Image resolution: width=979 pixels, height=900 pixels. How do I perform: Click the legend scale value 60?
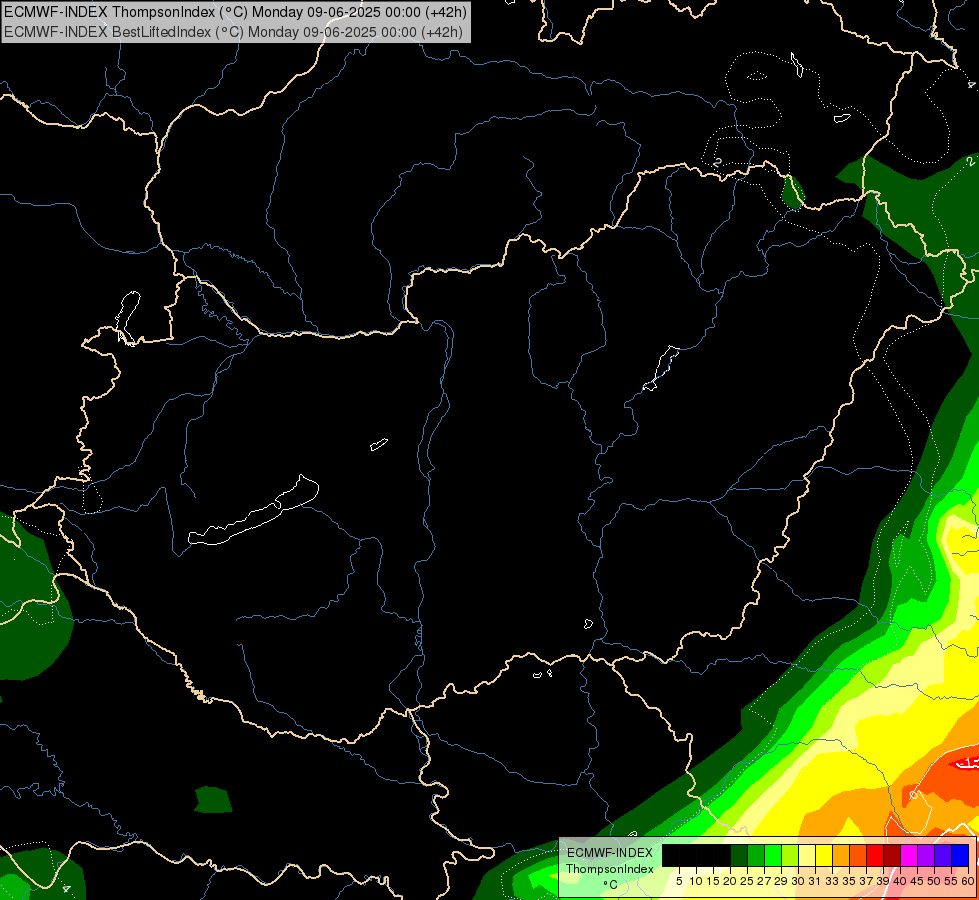pos(968,881)
